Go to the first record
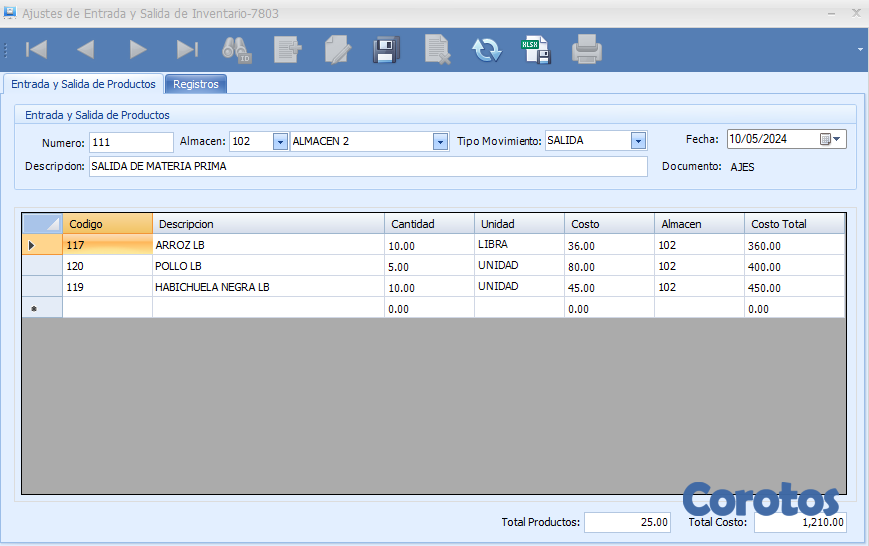Image resolution: width=869 pixels, height=546 pixels. [x=37, y=49]
